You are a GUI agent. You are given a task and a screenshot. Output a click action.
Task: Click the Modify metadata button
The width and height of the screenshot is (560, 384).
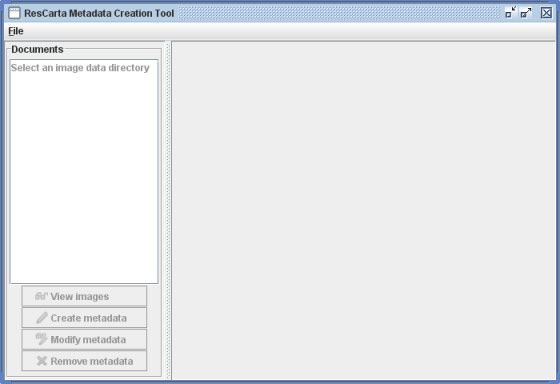pyautogui.click(x=84, y=339)
